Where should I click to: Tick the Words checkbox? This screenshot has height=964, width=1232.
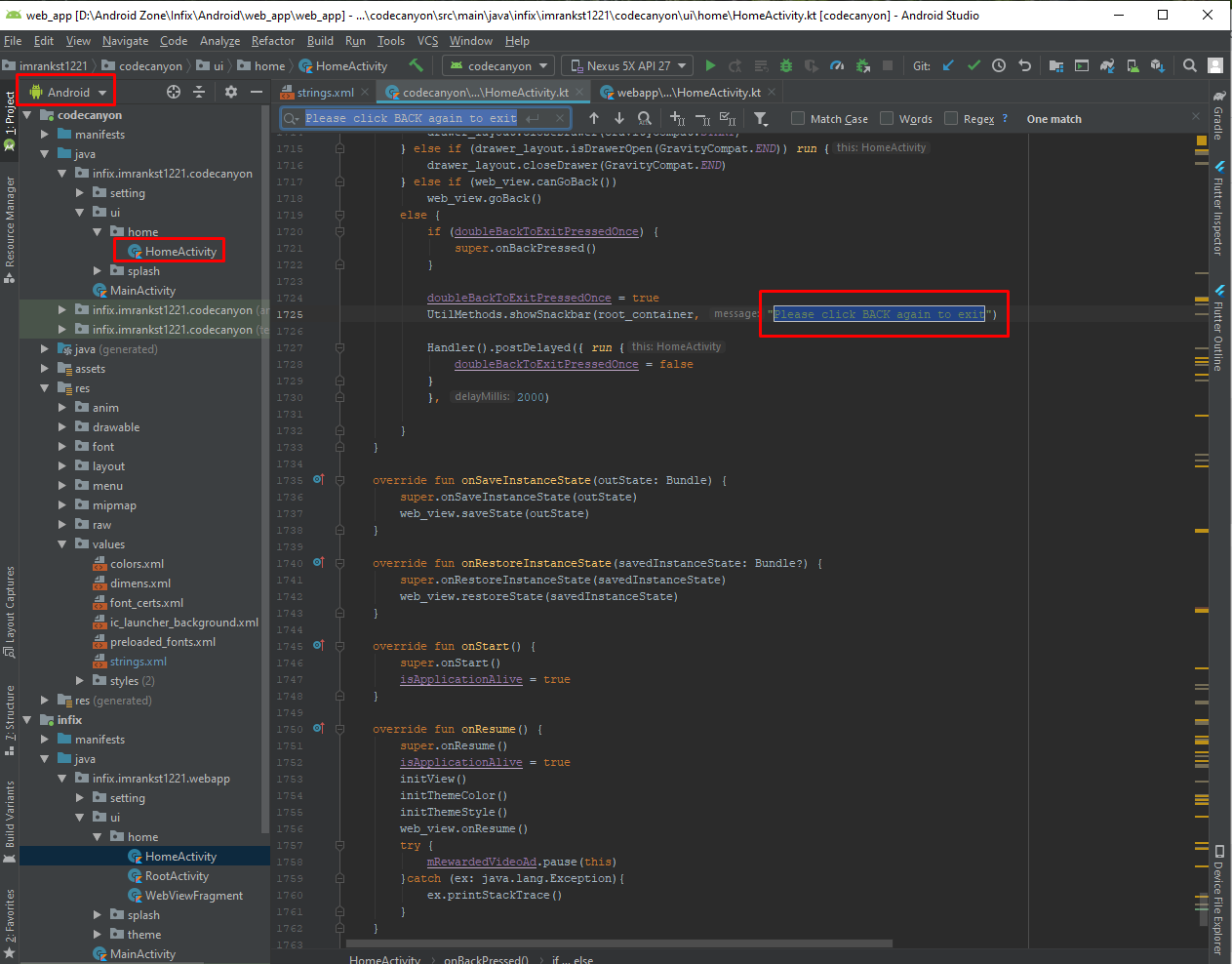tap(887, 119)
